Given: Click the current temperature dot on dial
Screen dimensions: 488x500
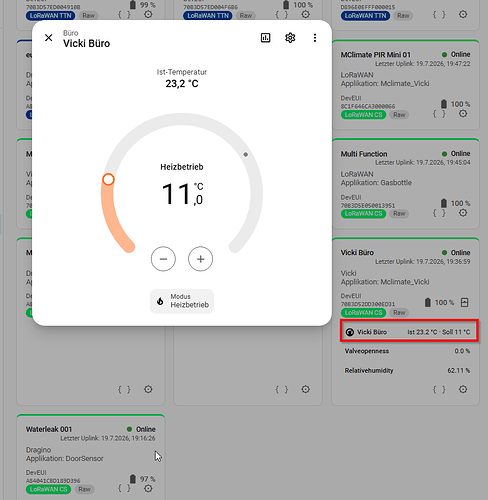Looking at the screenshot, I should (x=246, y=155).
